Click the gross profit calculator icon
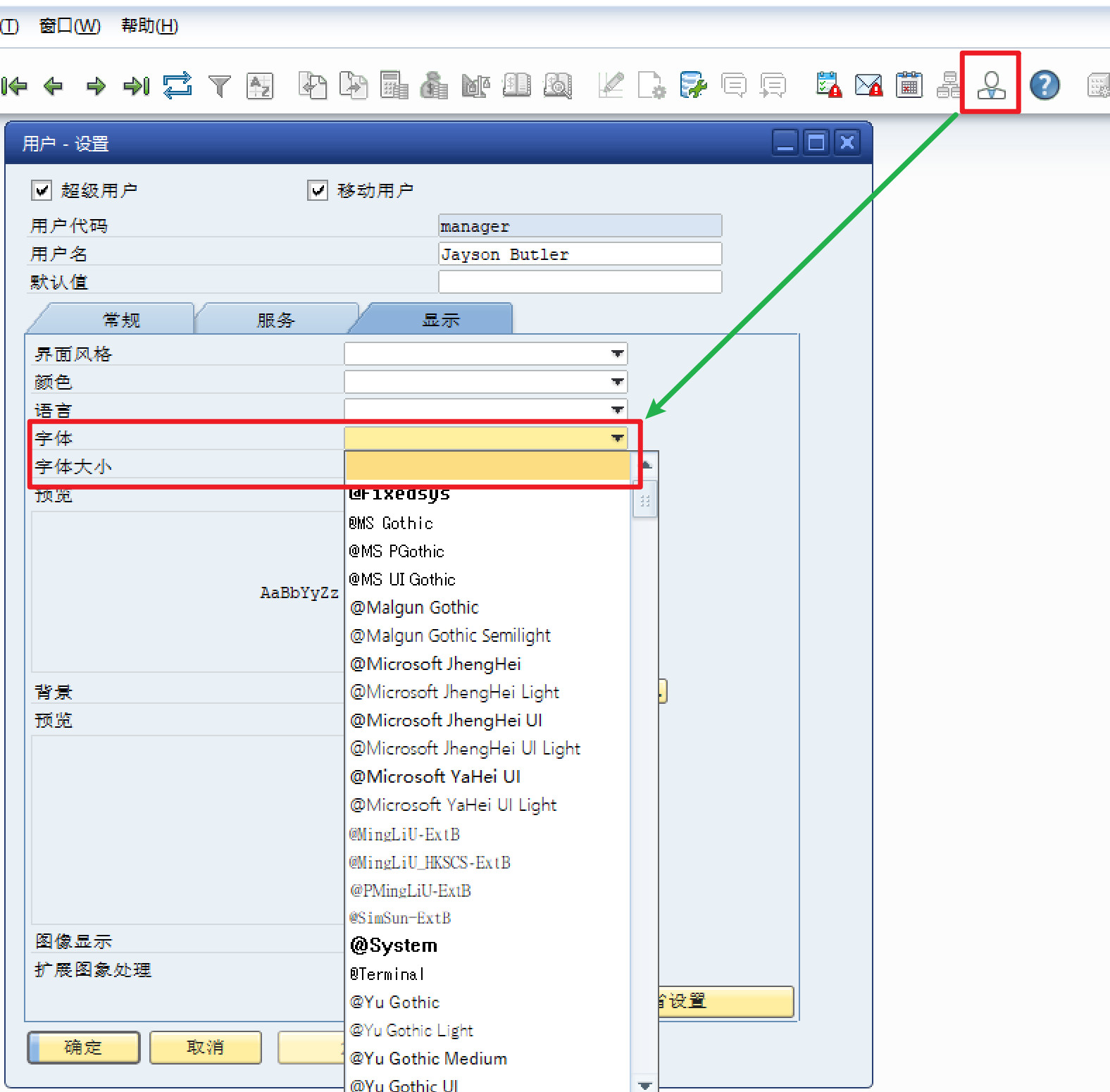 (x=394, y=85)
